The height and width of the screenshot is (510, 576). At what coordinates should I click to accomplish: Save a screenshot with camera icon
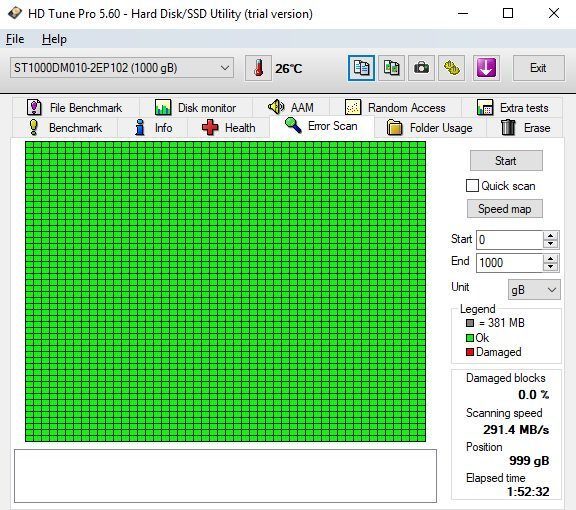click(421, 68)
